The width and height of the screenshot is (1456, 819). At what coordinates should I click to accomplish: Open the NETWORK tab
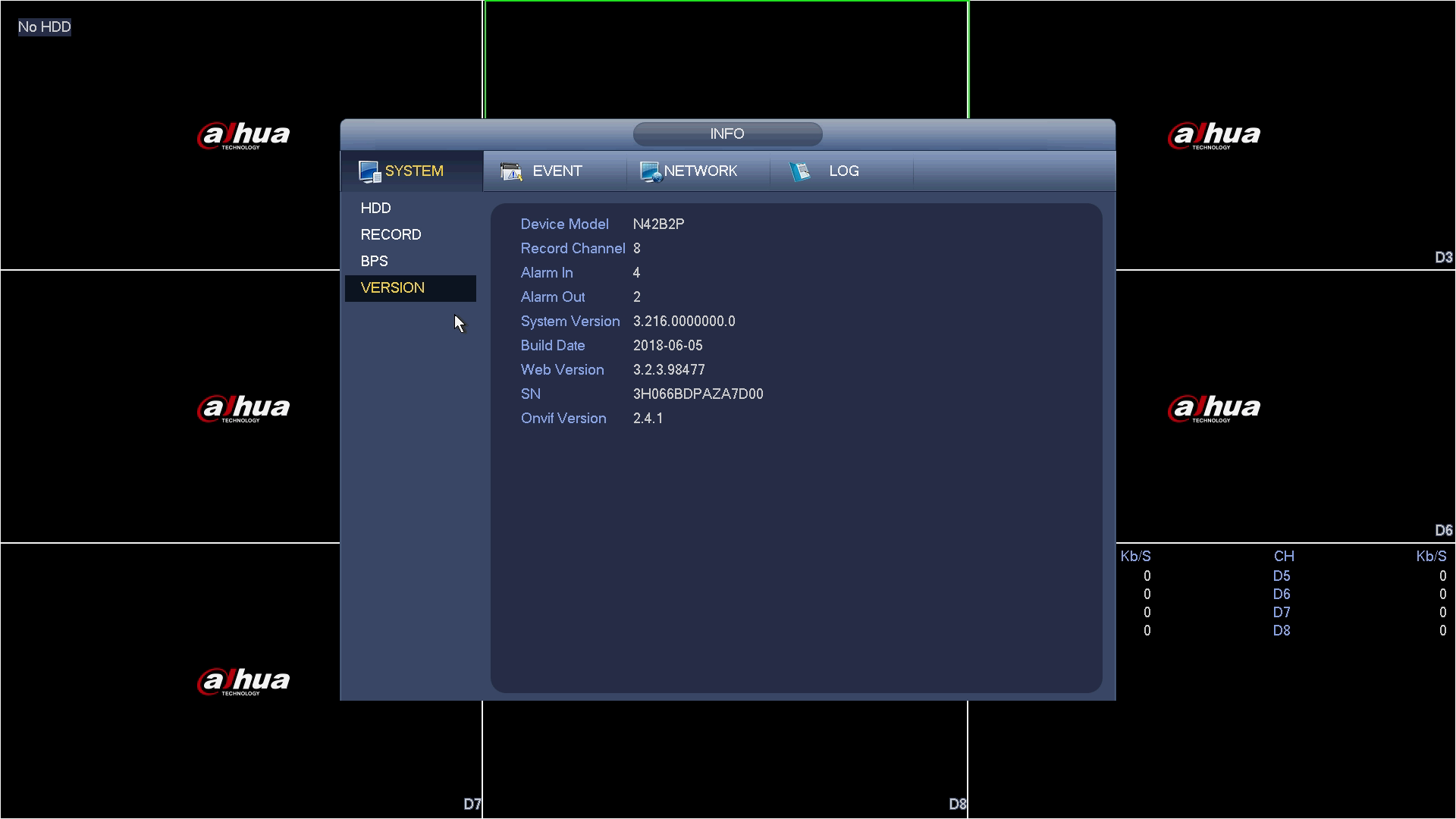[x=700, y=171]
